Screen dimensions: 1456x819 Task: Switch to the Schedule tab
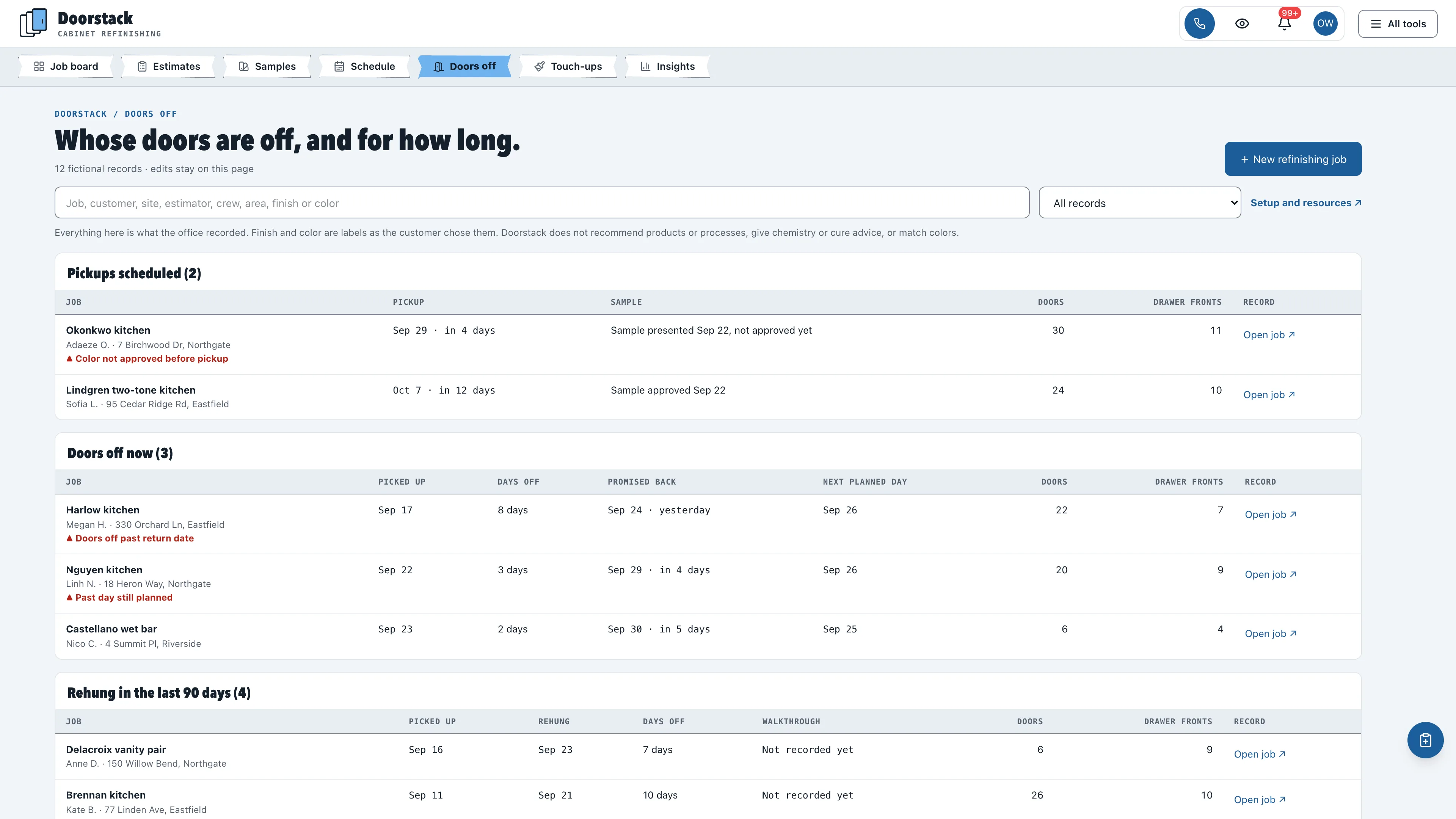(364, 66)
